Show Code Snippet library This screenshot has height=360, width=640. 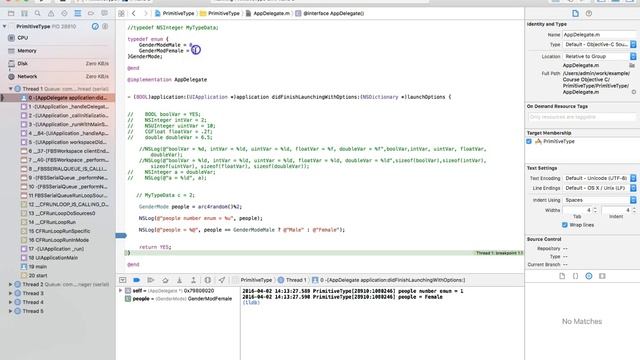point(576,276)
